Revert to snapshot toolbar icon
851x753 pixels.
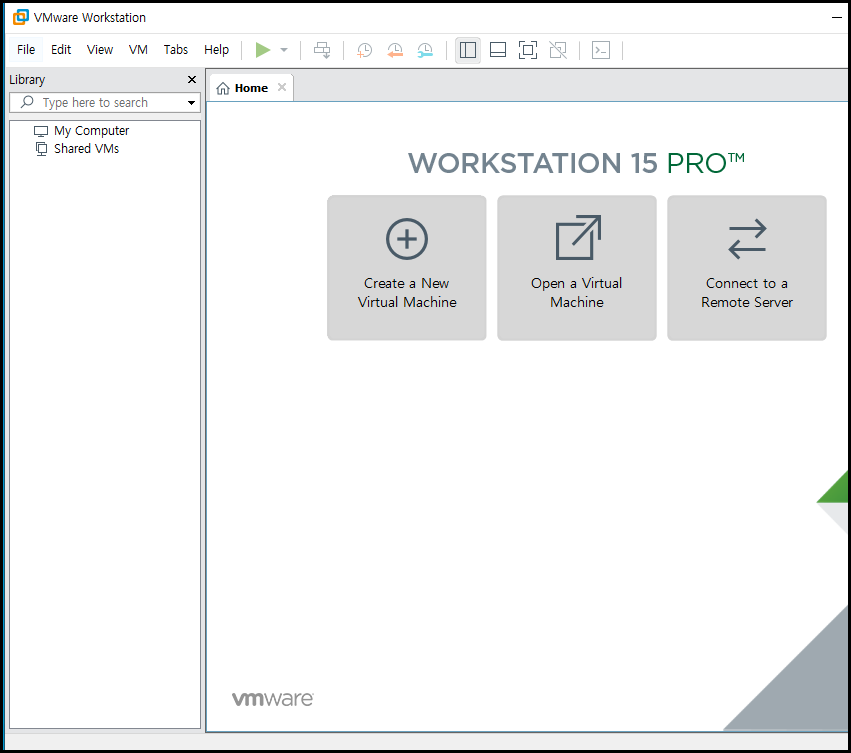(x=395, y=50)
